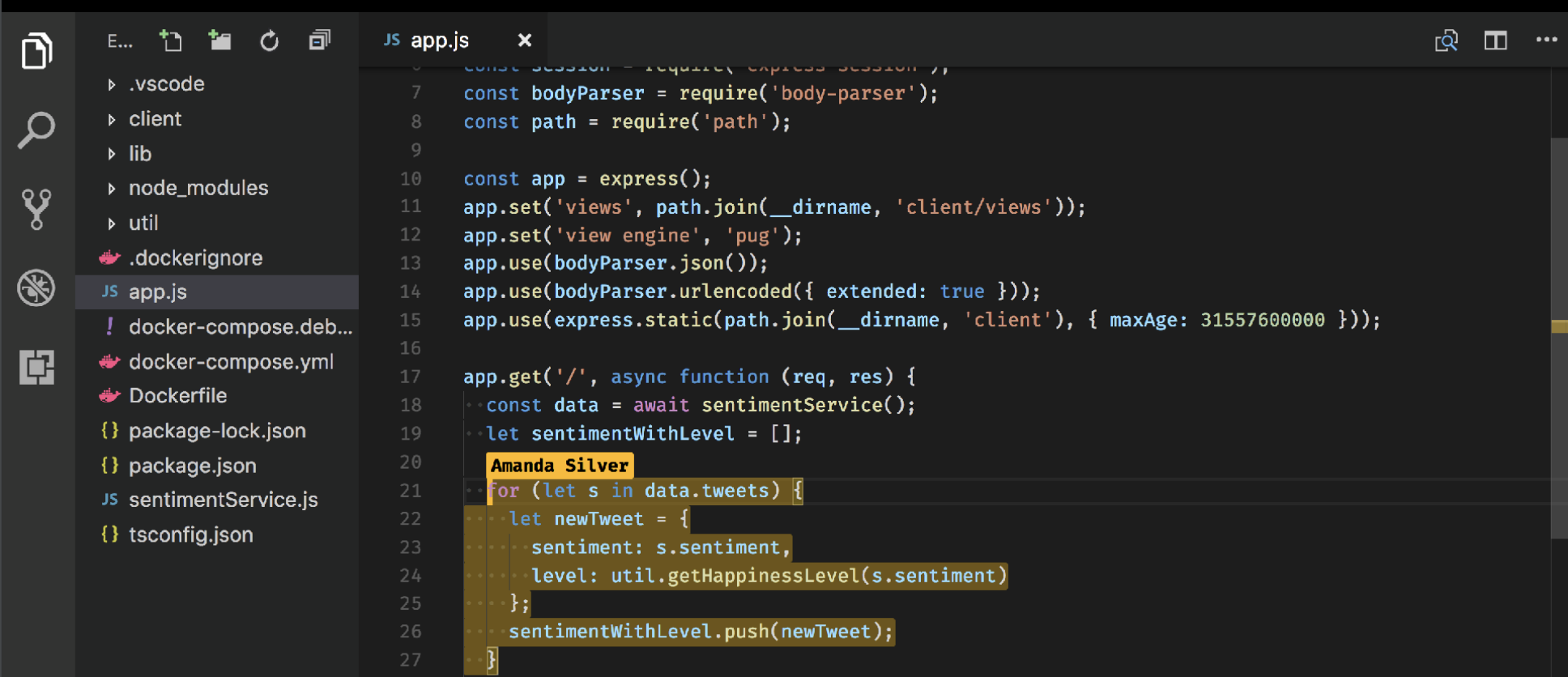Image resolution: width=1568 pixels, height=677 pixels.
Task: Switch to the app.js editor tab
Action: (439, 40)
